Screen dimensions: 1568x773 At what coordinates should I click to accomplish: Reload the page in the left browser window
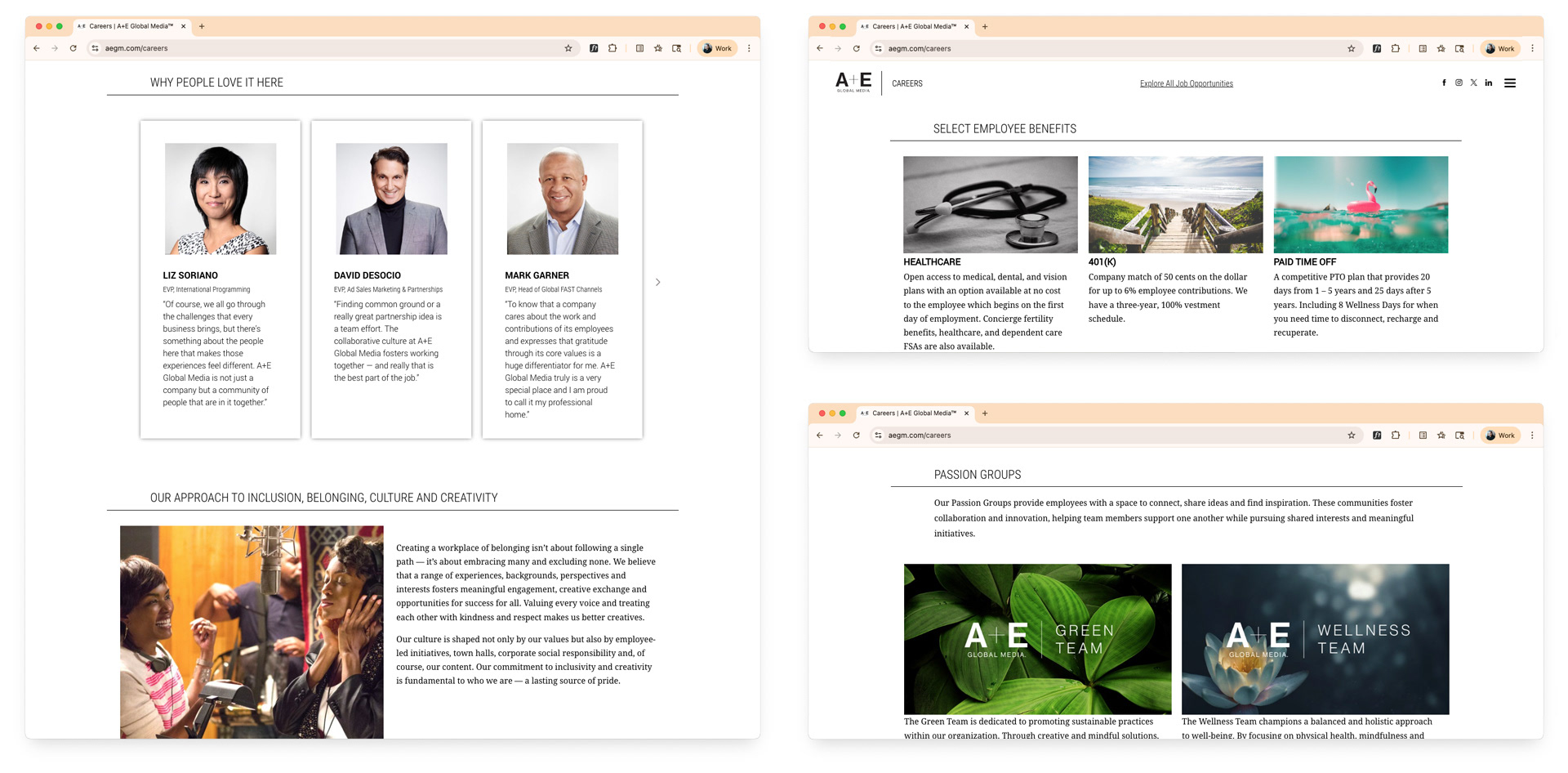pyautogui.click(x=73, y=48)
